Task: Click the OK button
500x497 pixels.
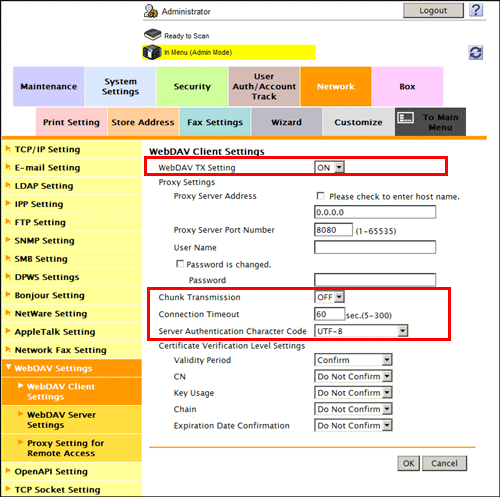Action: point(409,463)
